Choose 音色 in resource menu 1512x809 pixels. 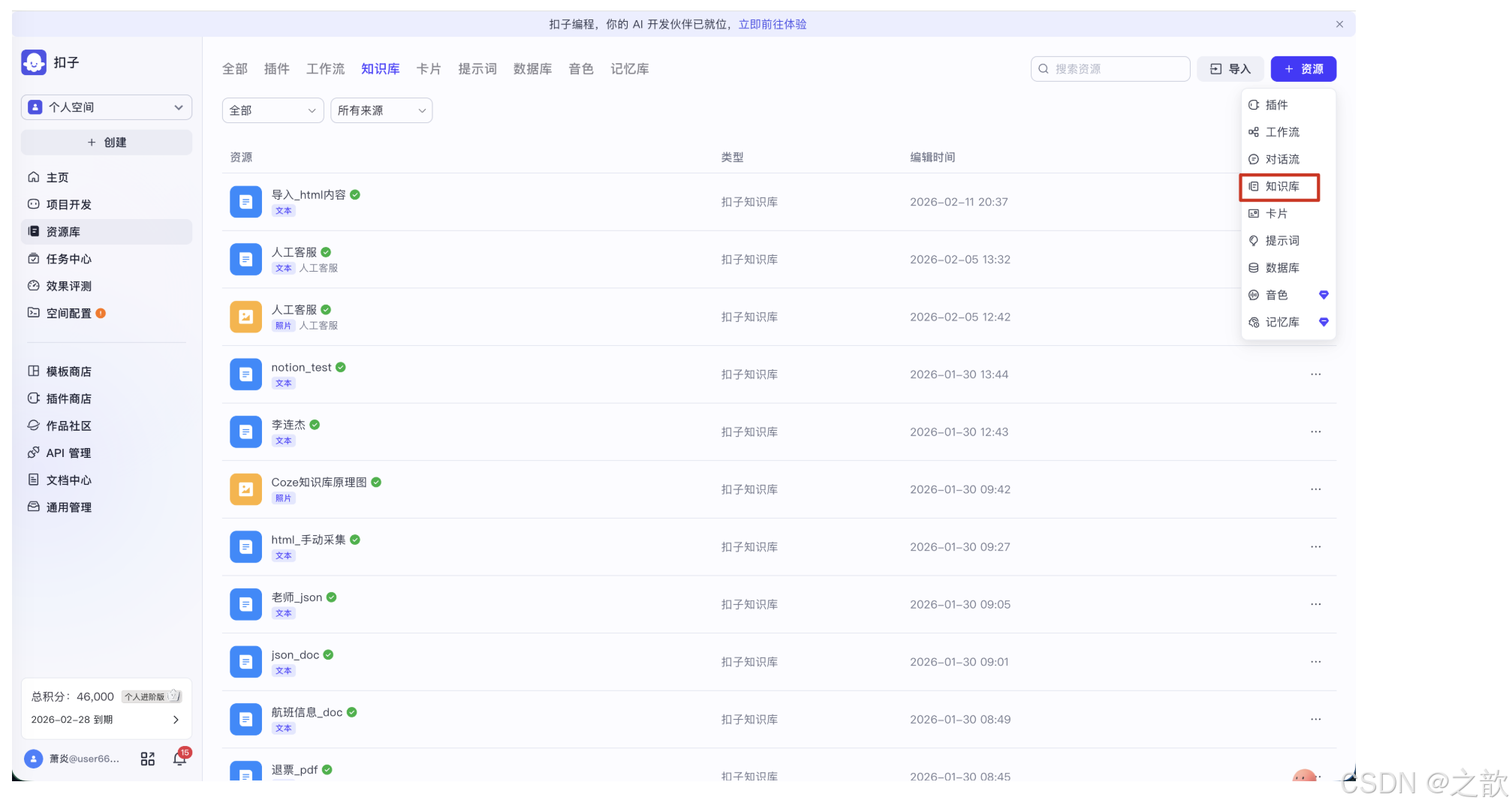click(x=1288, y=295)
